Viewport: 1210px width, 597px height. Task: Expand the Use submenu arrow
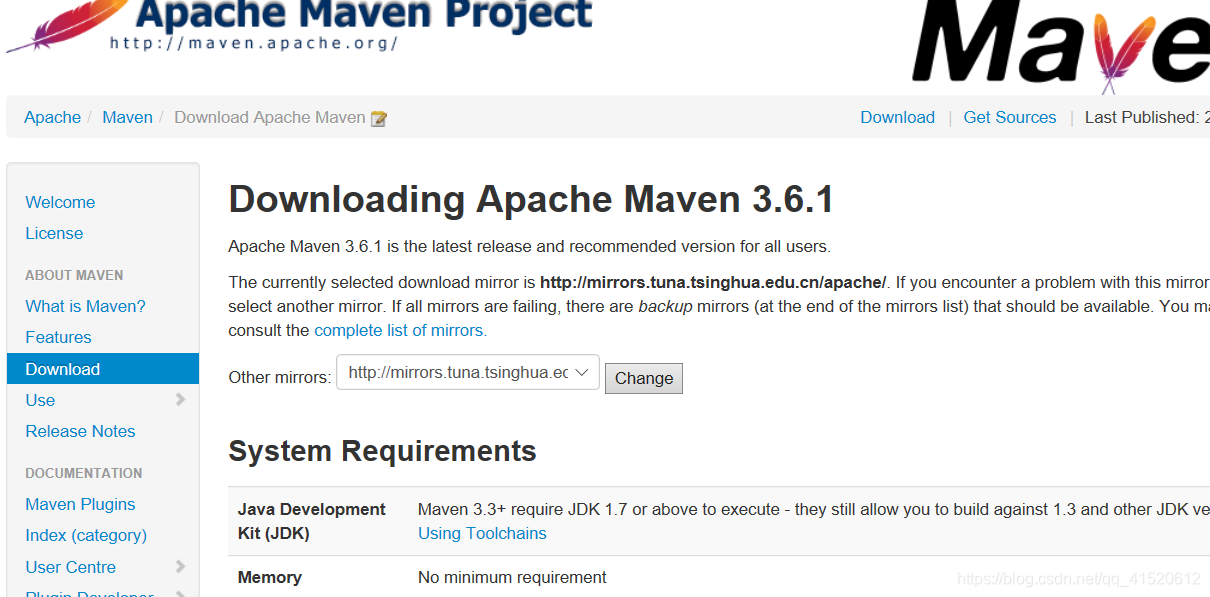(180, 400)
